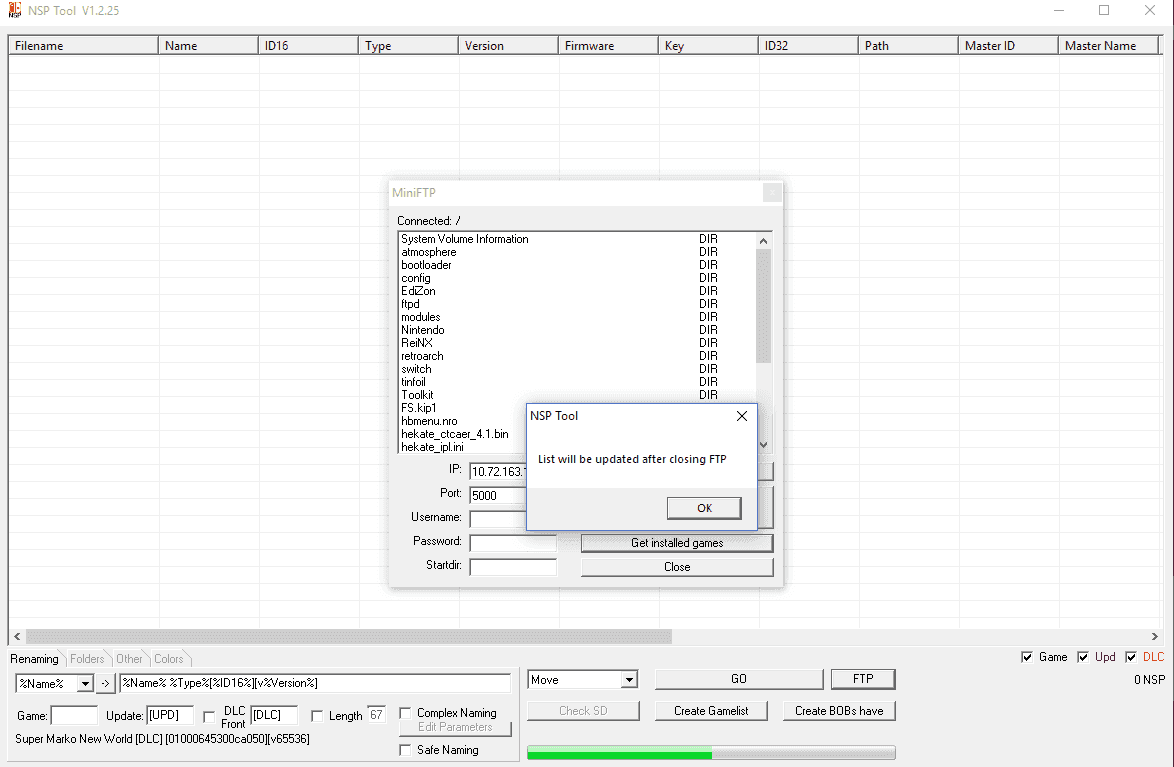This screenshot has height=767, width=1174.
Task: Select the tinfoil directory in FTP list
Action: pyautogui.click(x=577, y=382)
